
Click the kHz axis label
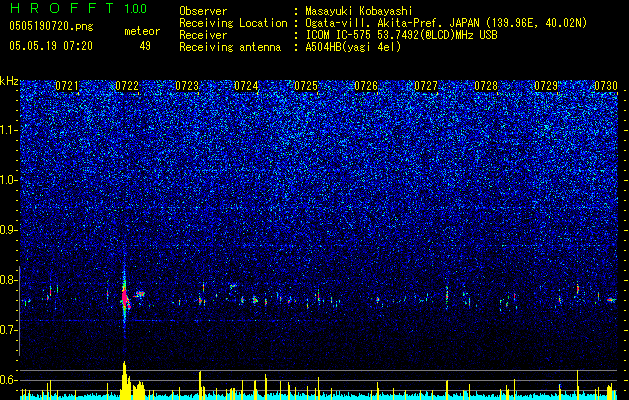tap(9, 81)
